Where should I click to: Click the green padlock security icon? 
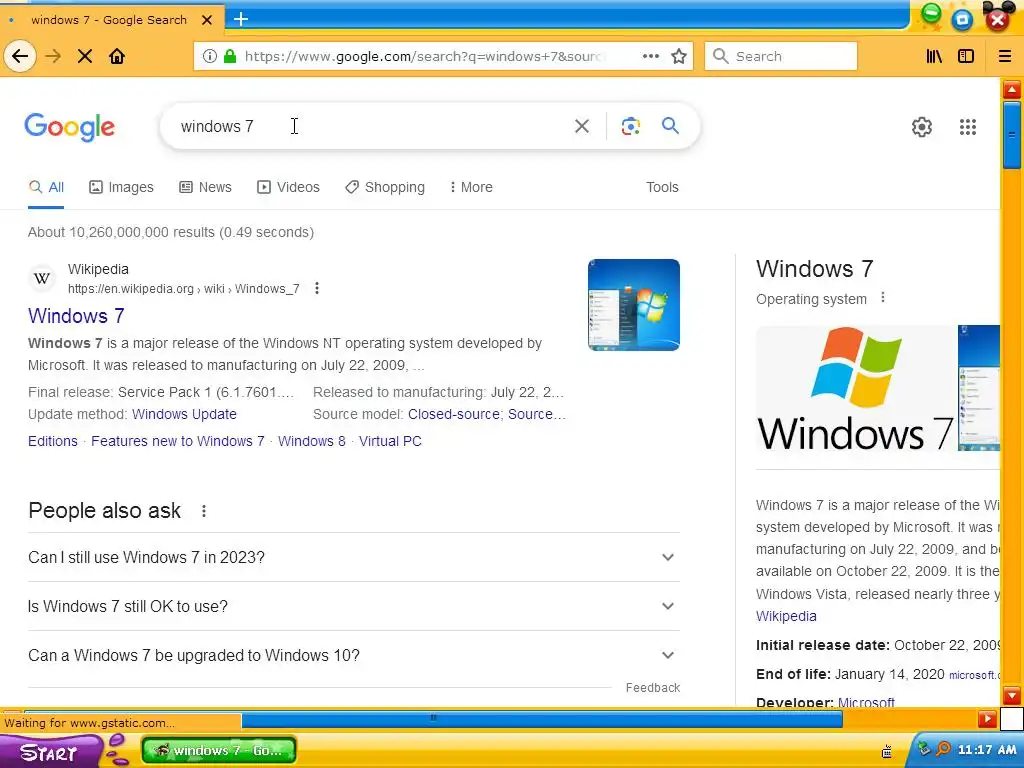pyautogui.click(x=230, y=56)
